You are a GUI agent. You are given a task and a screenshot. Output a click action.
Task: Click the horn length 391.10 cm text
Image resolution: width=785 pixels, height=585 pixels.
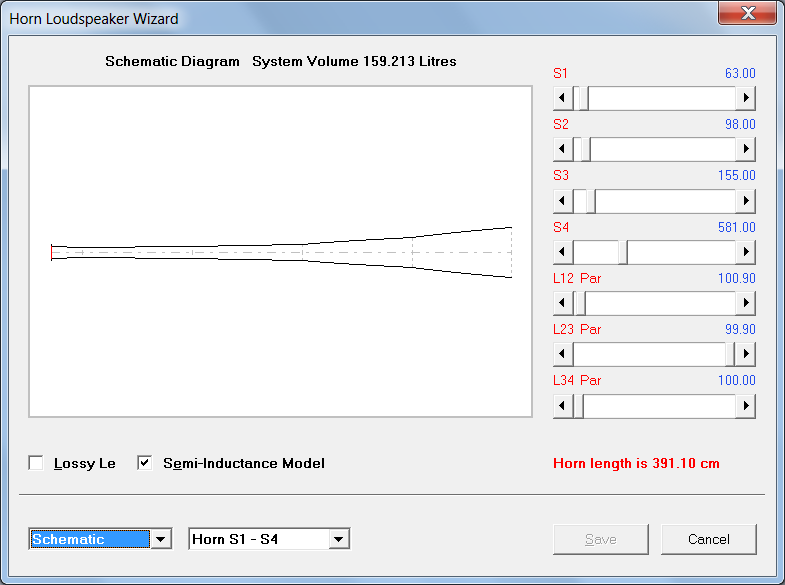[636, 463]
